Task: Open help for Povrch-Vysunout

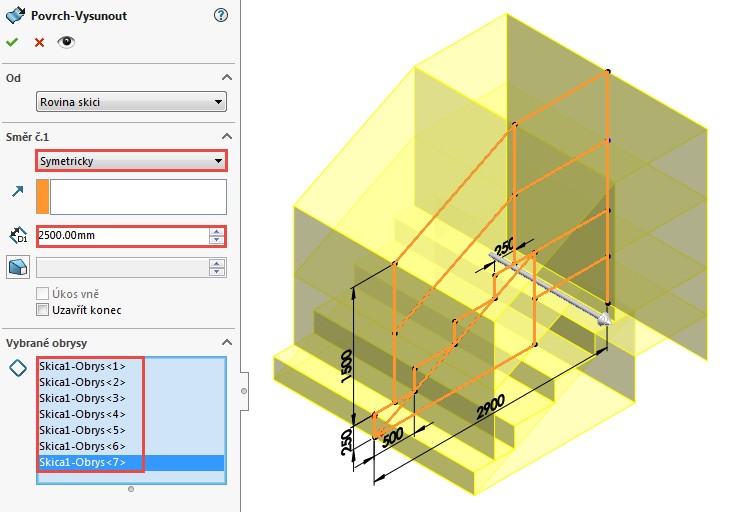Action: [221, 15]
